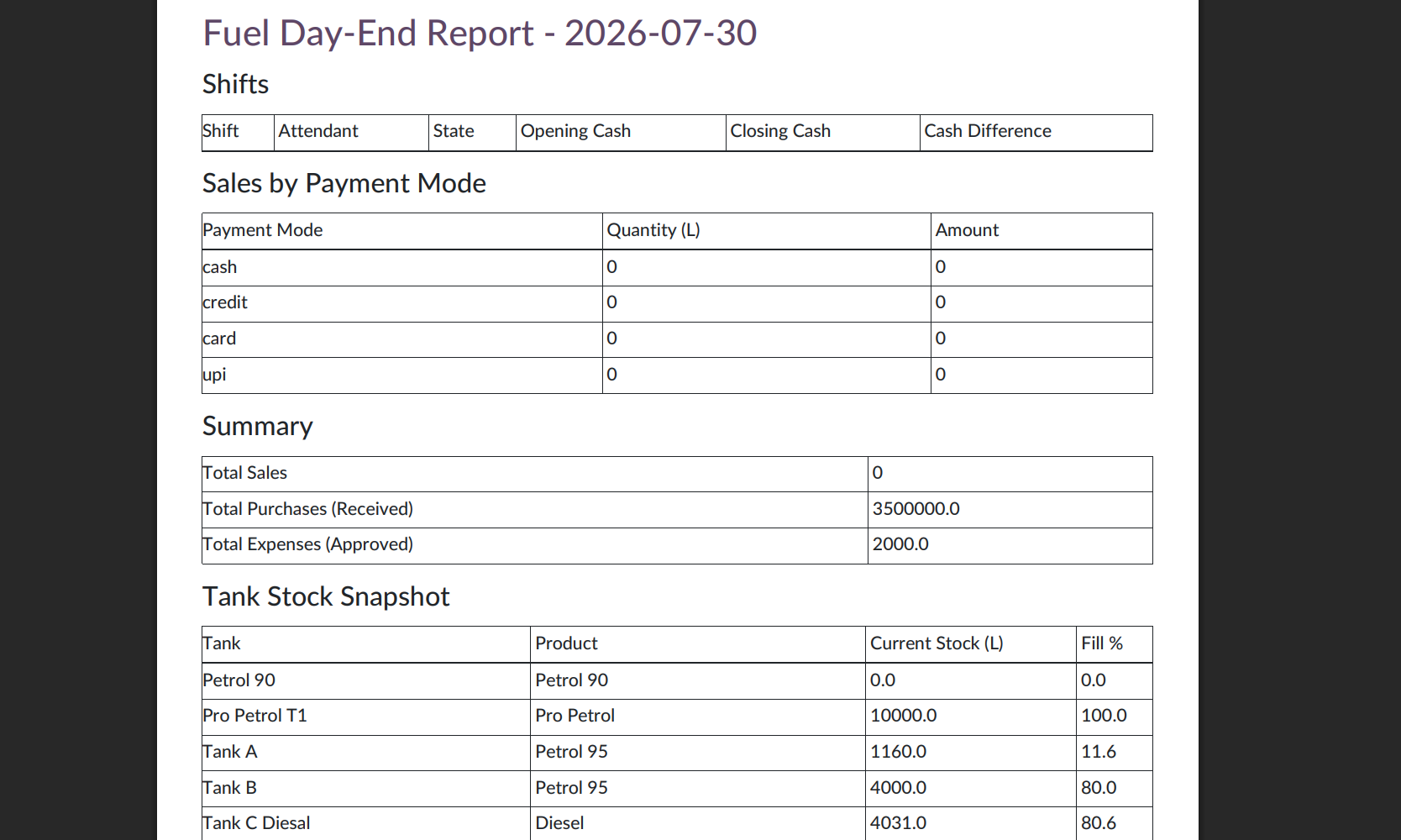Click the 'Current Stock (L)' column header
The height and width of the screenshot is (840, 1401).
937,643
